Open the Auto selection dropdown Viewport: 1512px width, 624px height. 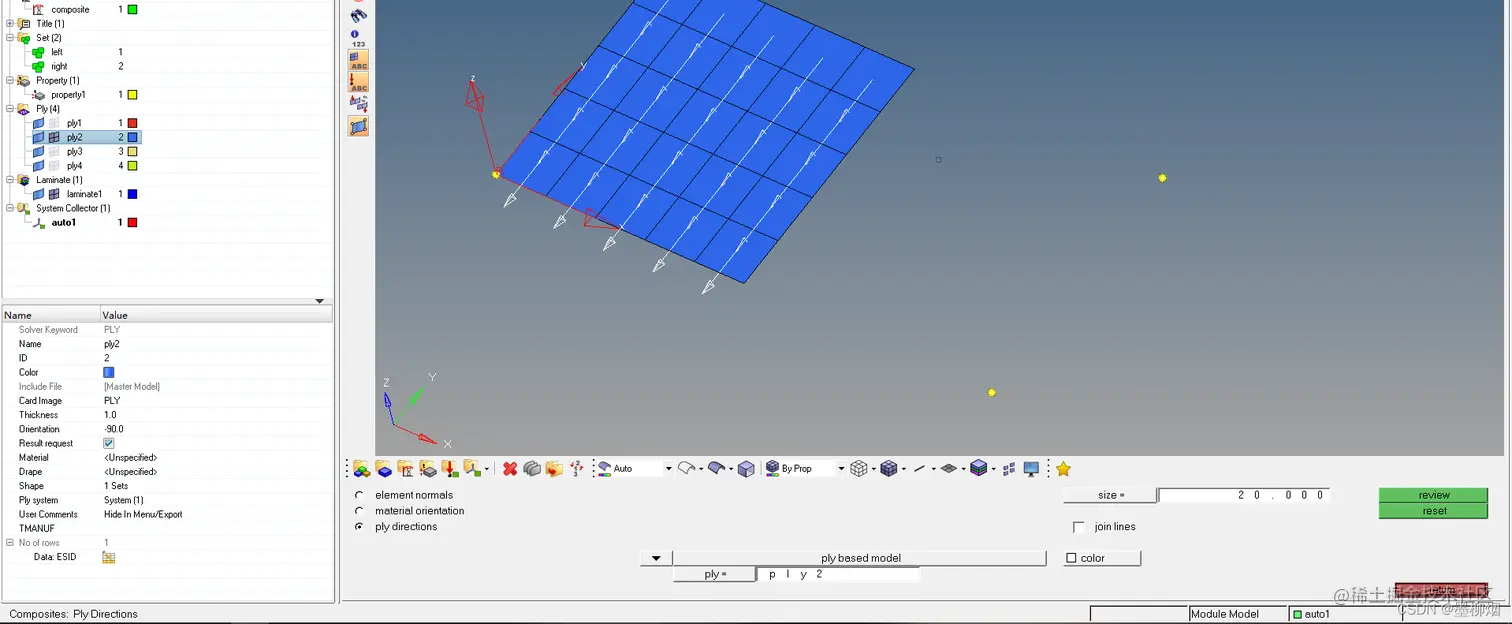coord(668,468)
